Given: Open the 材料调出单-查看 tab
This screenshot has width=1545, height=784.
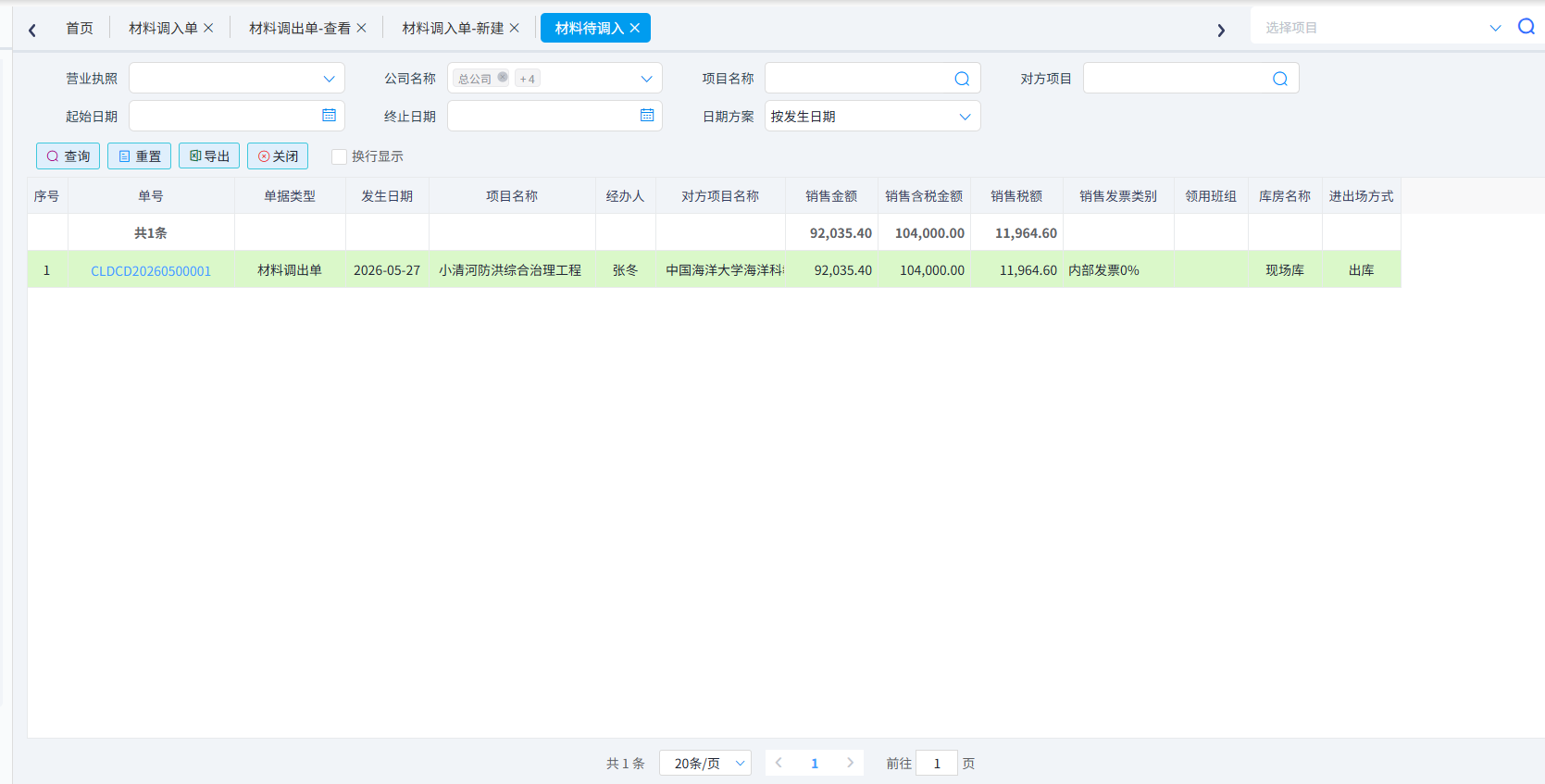Looking at the screenshot, I should click(x=300, y=28).
